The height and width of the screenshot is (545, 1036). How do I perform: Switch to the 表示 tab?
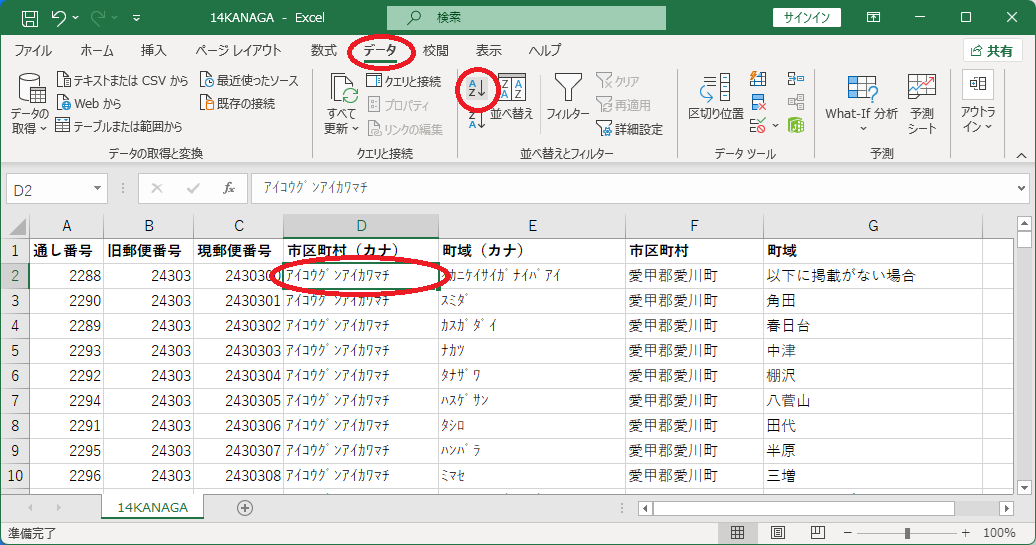click(x=488, y=50)
